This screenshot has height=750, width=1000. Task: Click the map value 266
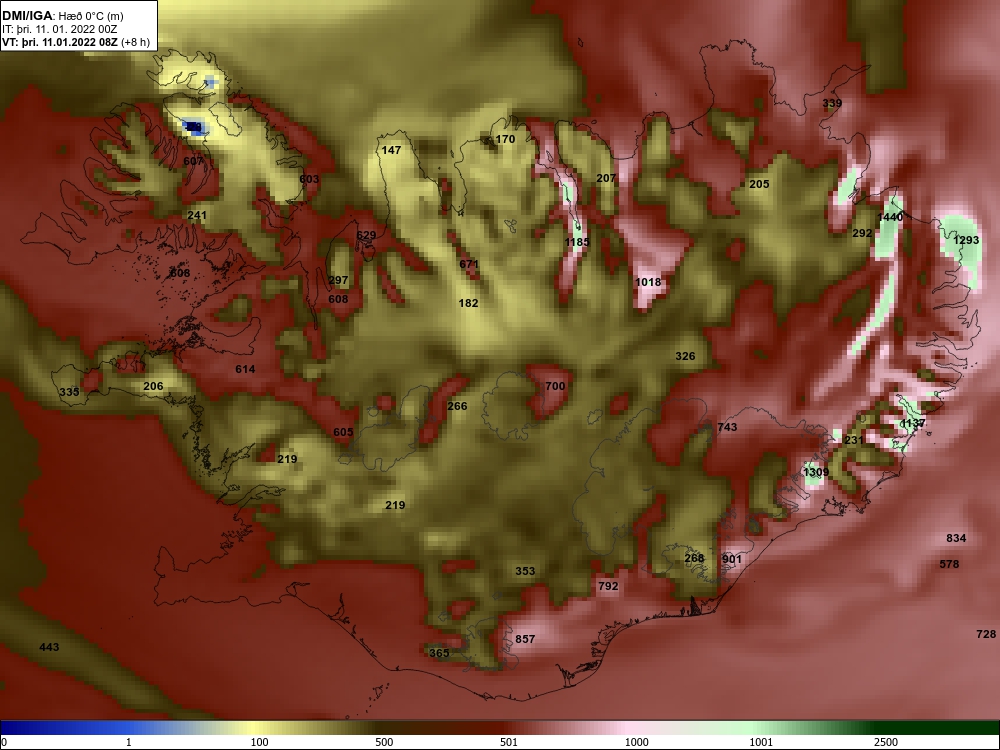(457, 406)
